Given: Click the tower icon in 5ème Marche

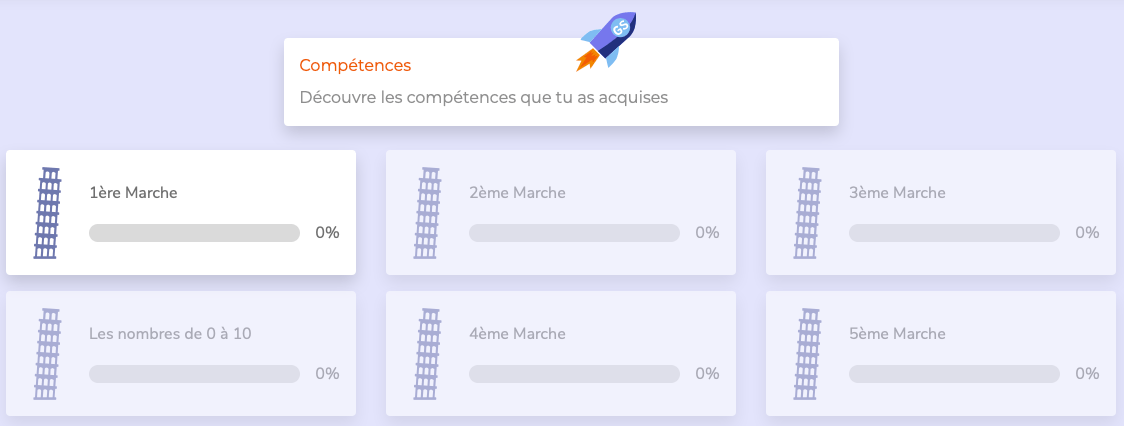Looking at the screenshot, I should [x=808, y=354].
